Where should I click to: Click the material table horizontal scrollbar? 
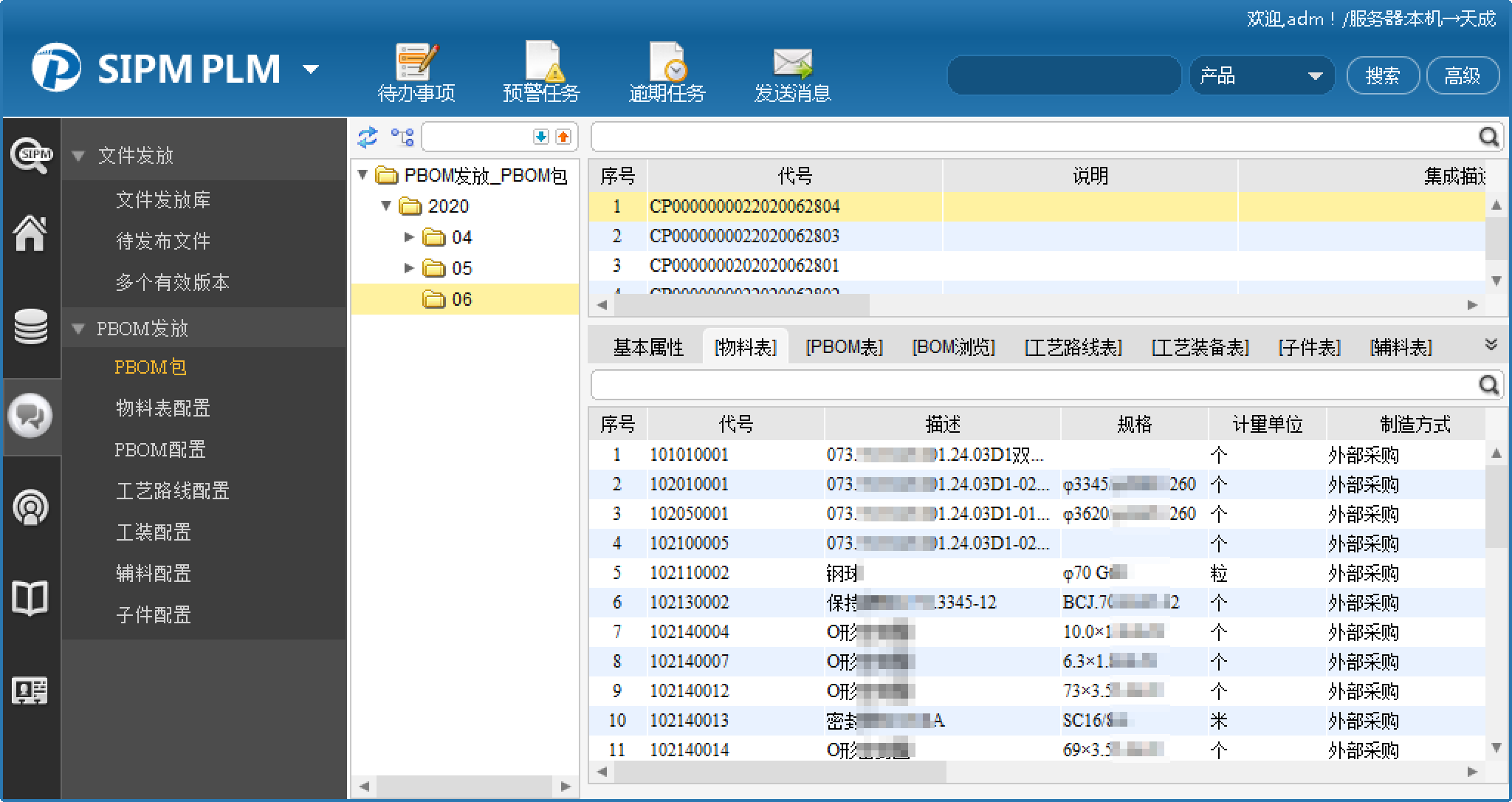780,772
